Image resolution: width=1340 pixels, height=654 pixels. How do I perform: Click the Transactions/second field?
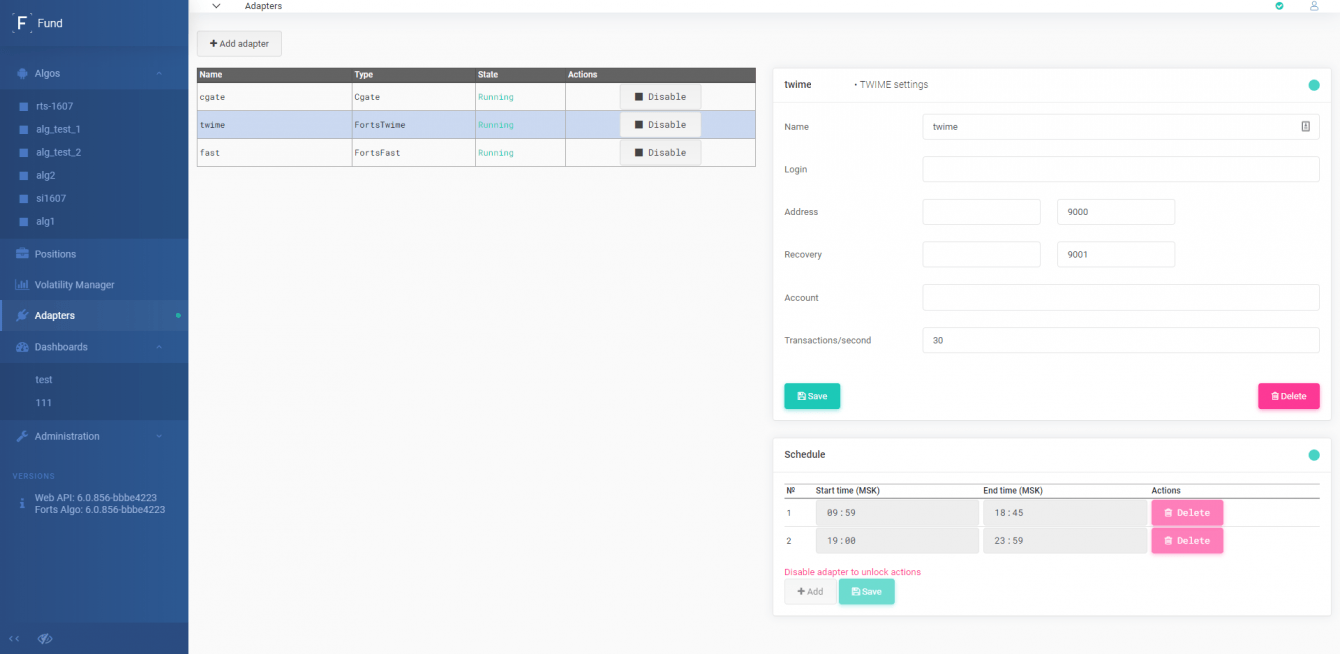1121,340
